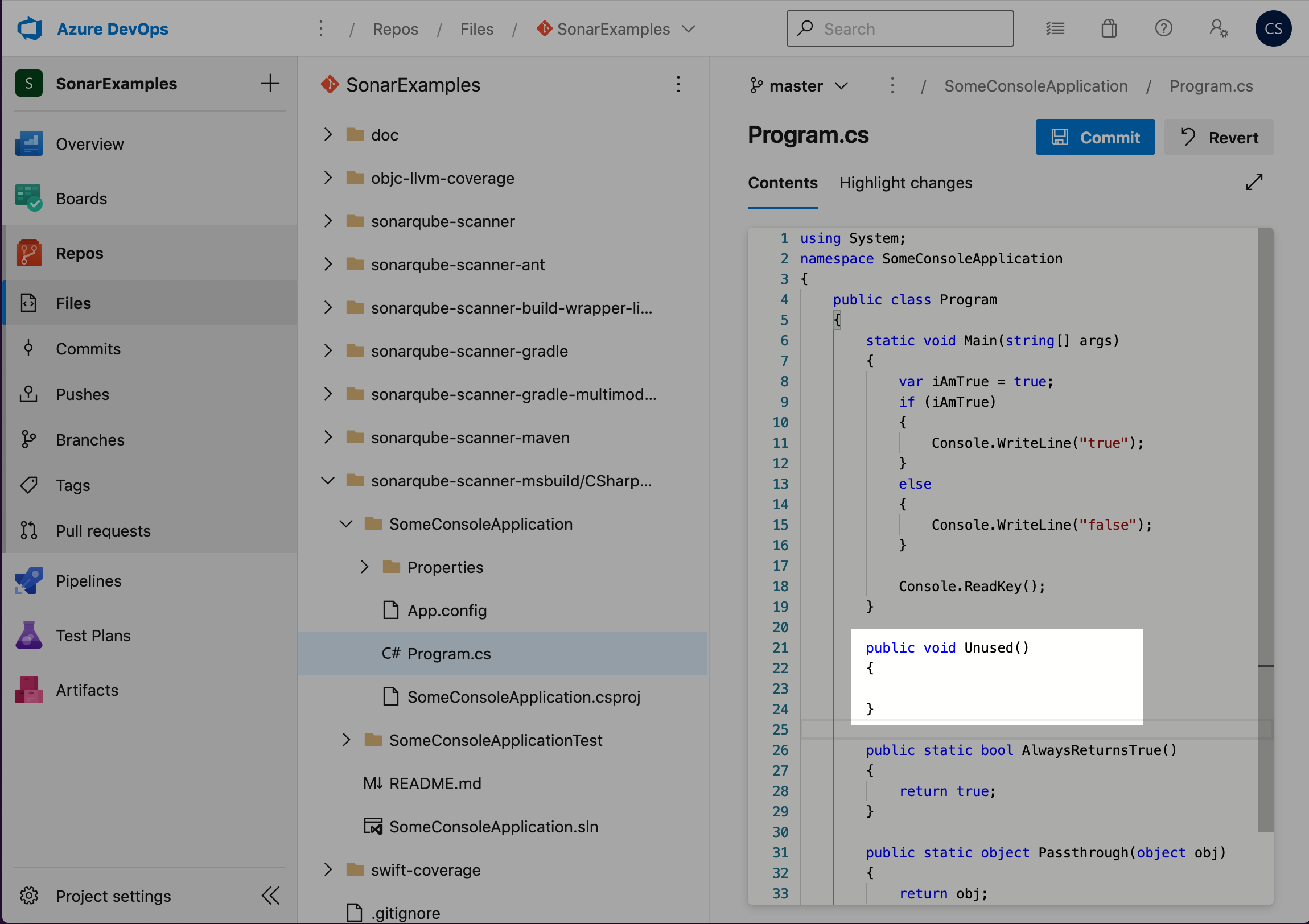Open the repository tree more options menu
The image size is (1309, 924).
pos(678,84)
